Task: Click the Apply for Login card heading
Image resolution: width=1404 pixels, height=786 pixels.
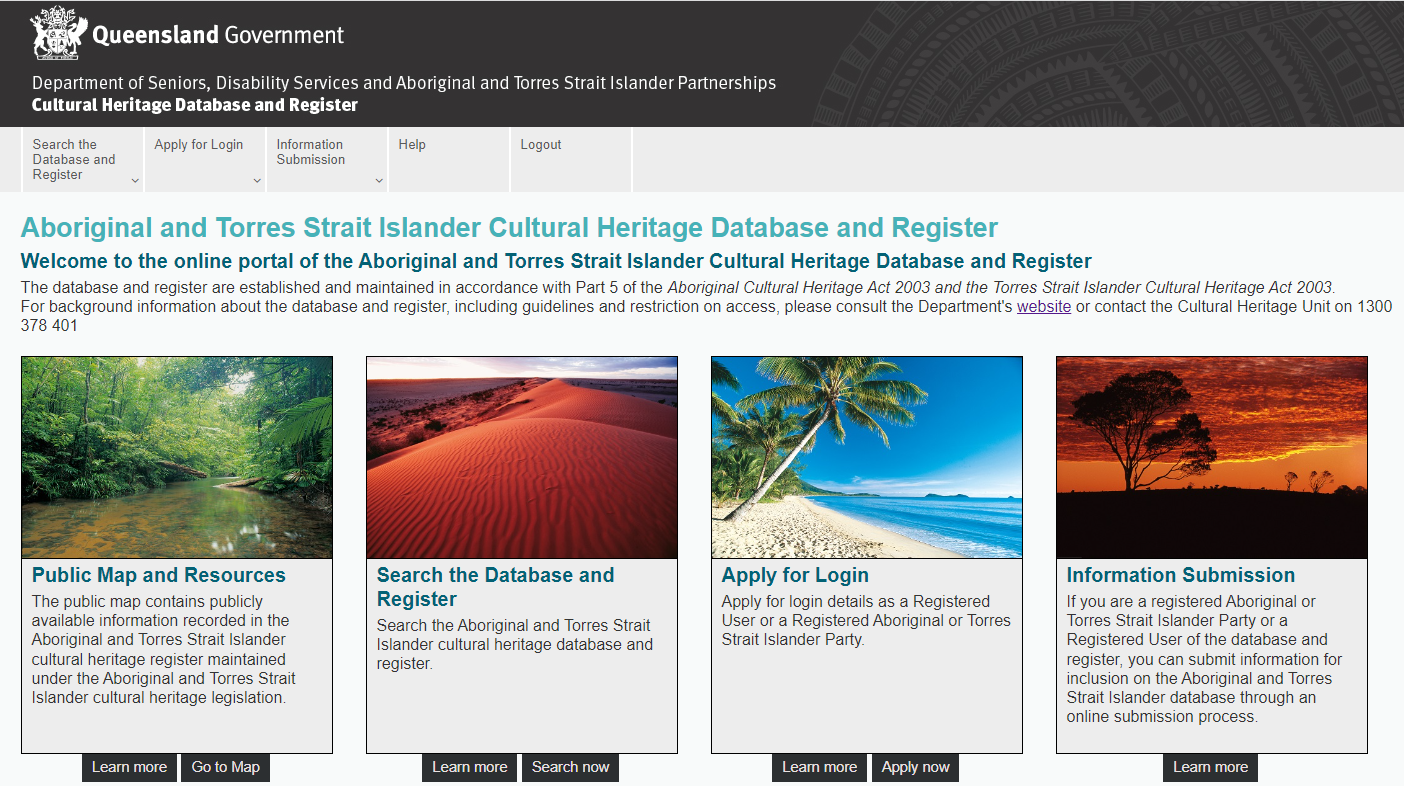Action: click(x=795, y=575)
